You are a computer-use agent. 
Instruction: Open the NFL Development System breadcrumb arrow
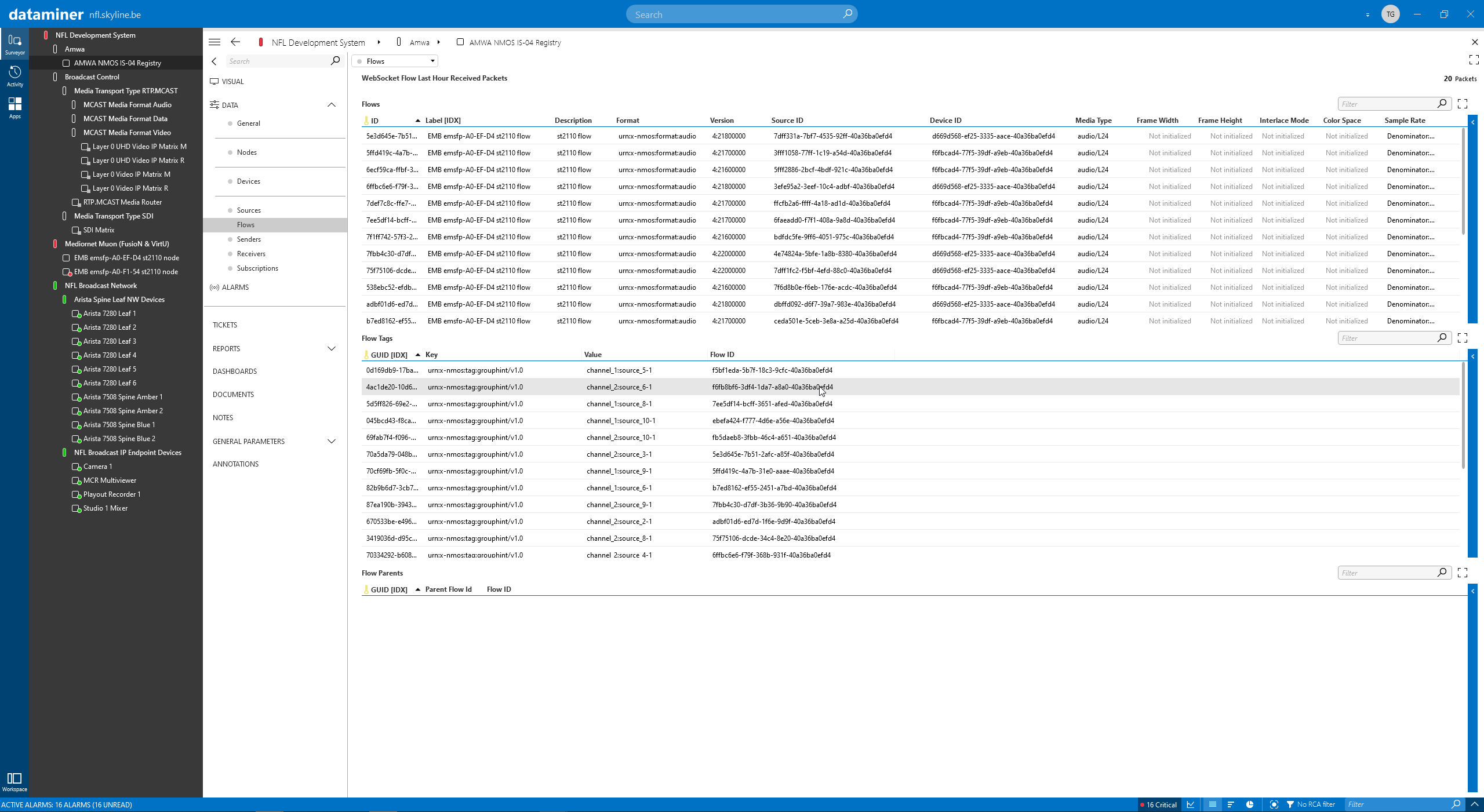point(379,42)
